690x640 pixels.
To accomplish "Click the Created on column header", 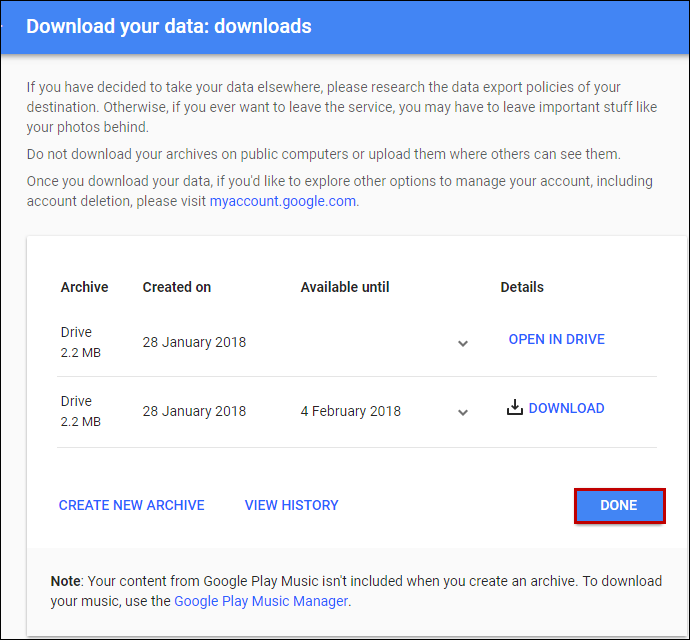I will click(x=176, y=287).
